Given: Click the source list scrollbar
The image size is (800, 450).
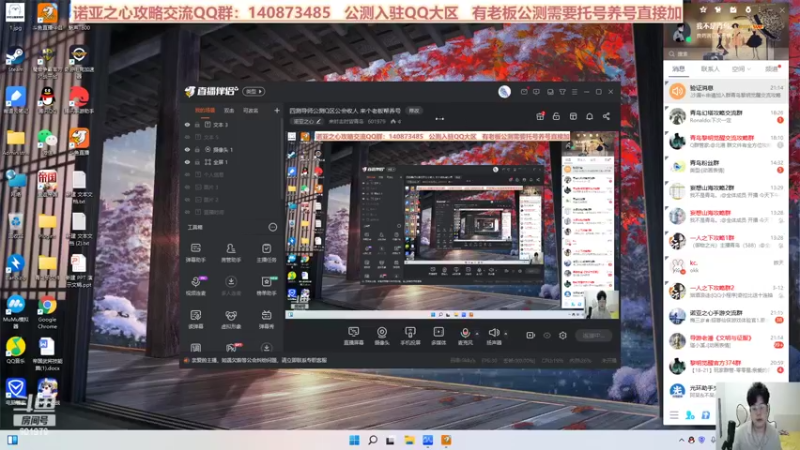Looking at the screenshot, I should 282,158.
